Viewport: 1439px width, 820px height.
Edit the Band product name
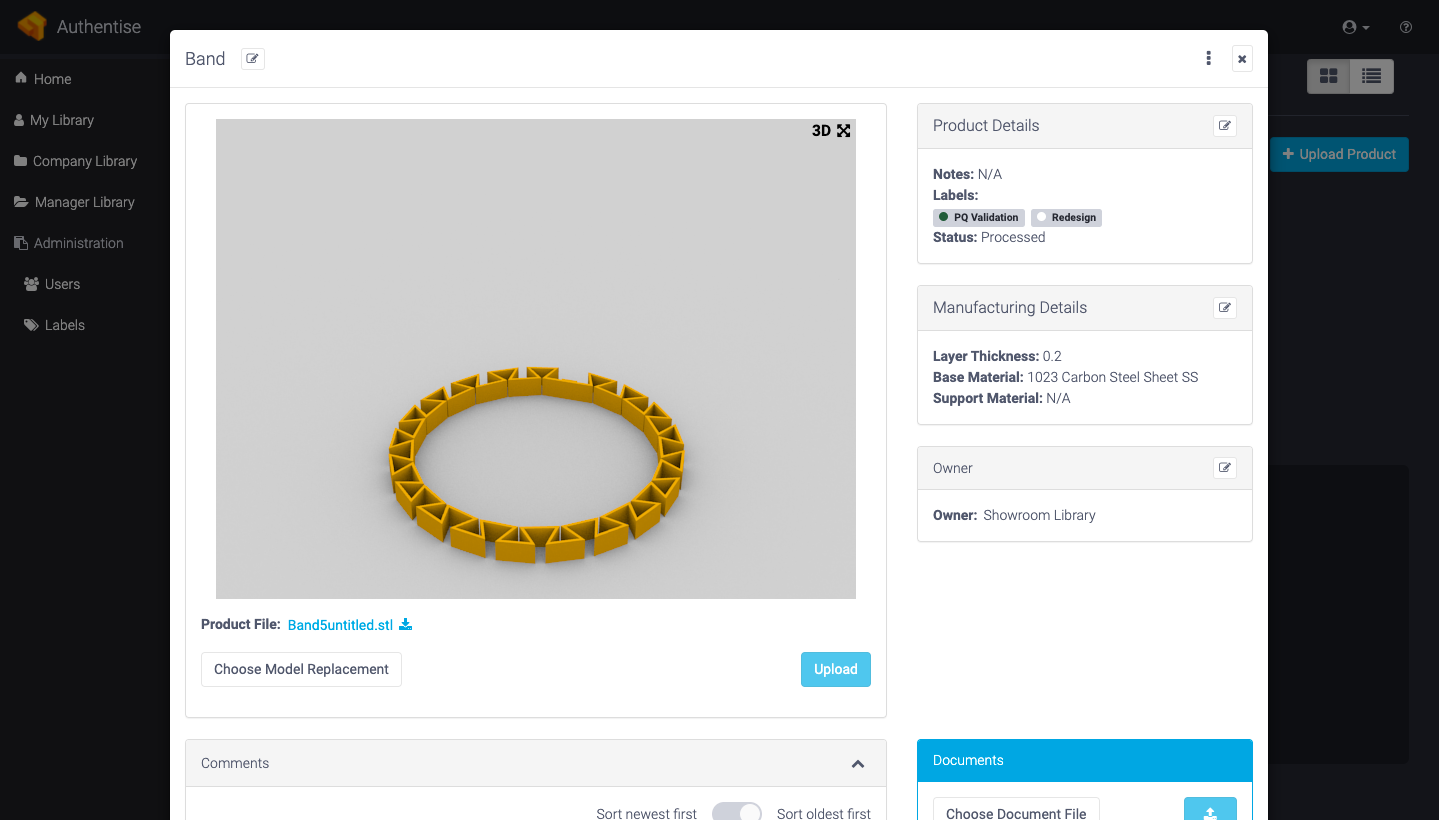tap(253, 59)
